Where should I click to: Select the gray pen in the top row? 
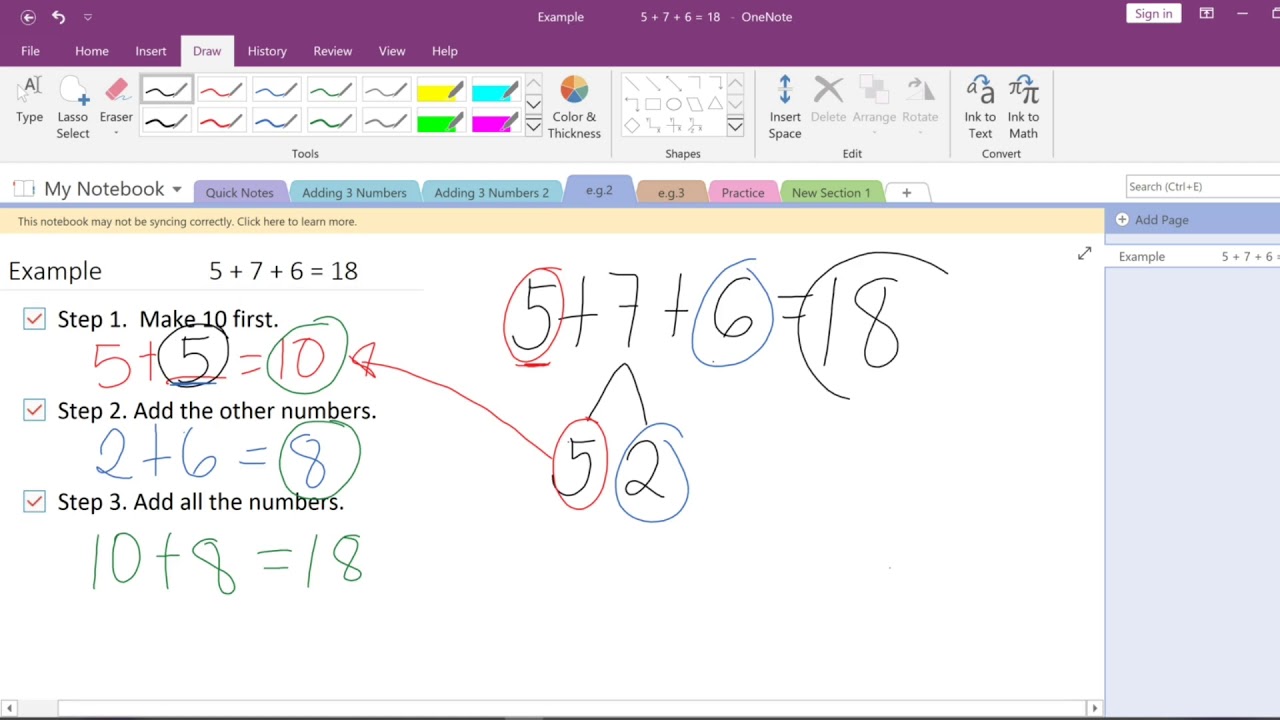(386, 91)
